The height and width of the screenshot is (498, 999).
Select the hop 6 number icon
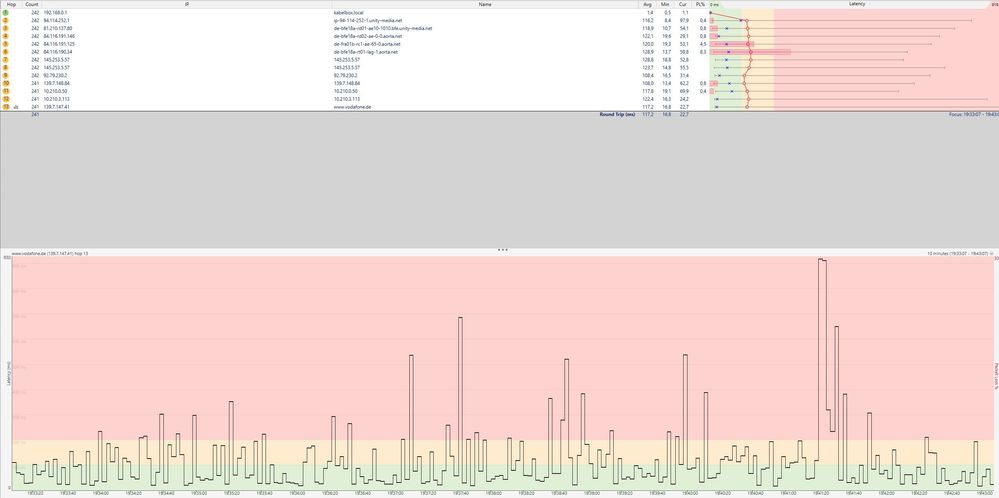tap(5, 52)
